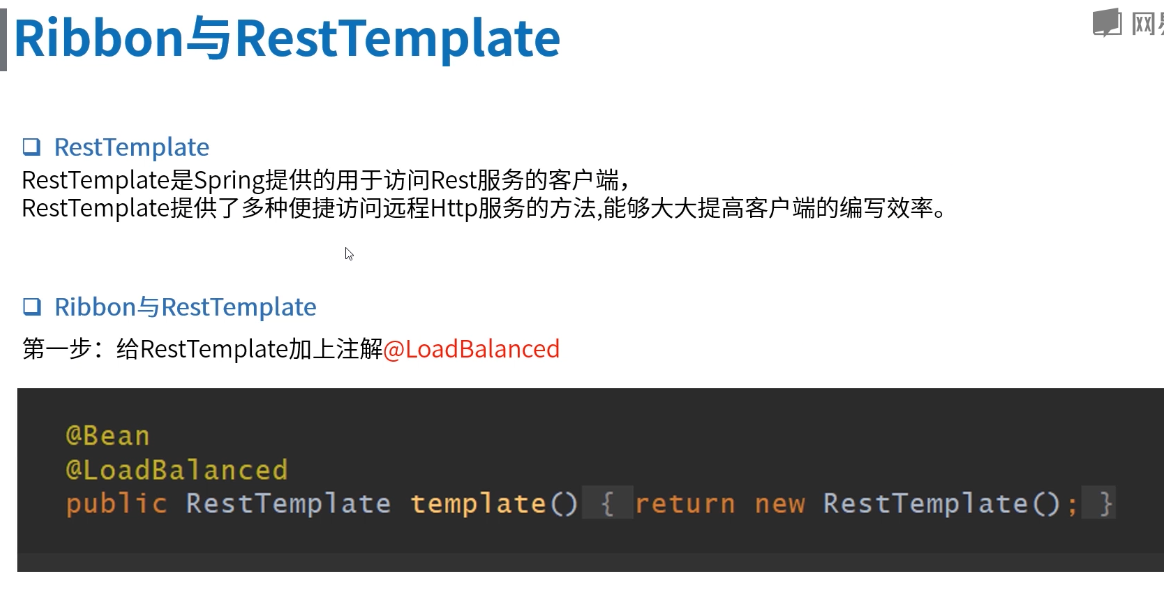1164x592 pixels.
Task: Click the @Bean annotation in code
Action: tap(108, 435)
